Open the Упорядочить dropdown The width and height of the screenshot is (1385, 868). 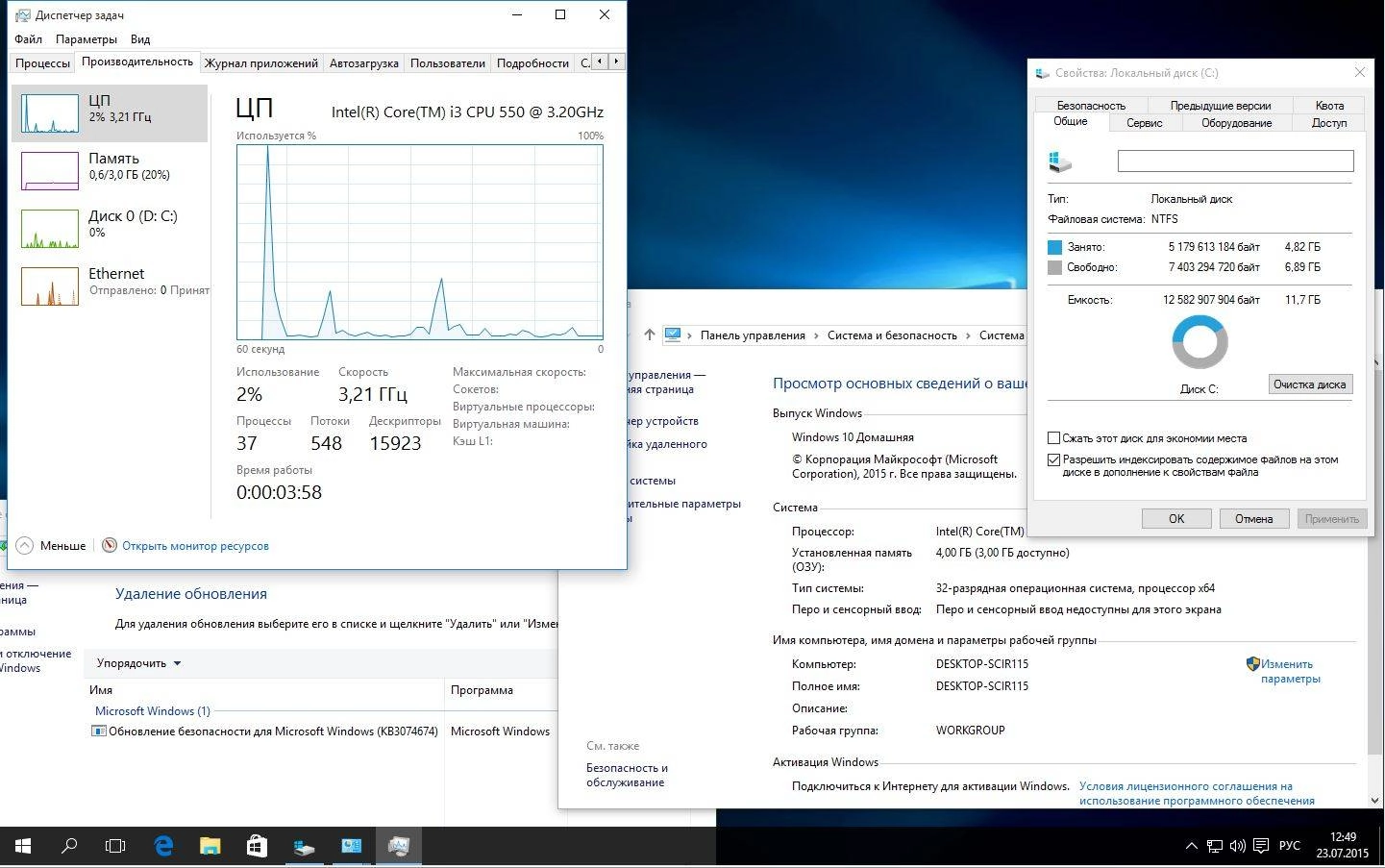coord(138,663)
